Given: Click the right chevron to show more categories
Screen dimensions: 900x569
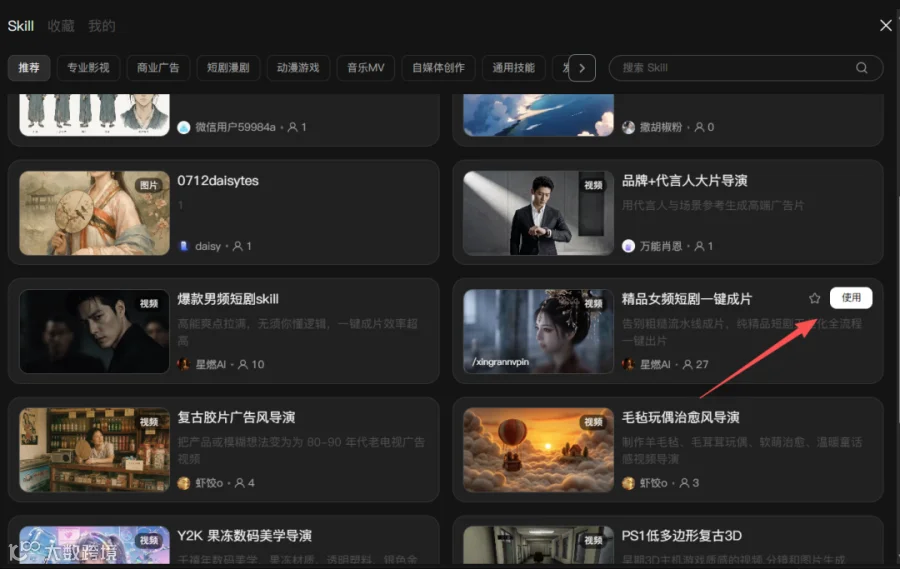Looking at the screenshot, I should coord(582,68).
